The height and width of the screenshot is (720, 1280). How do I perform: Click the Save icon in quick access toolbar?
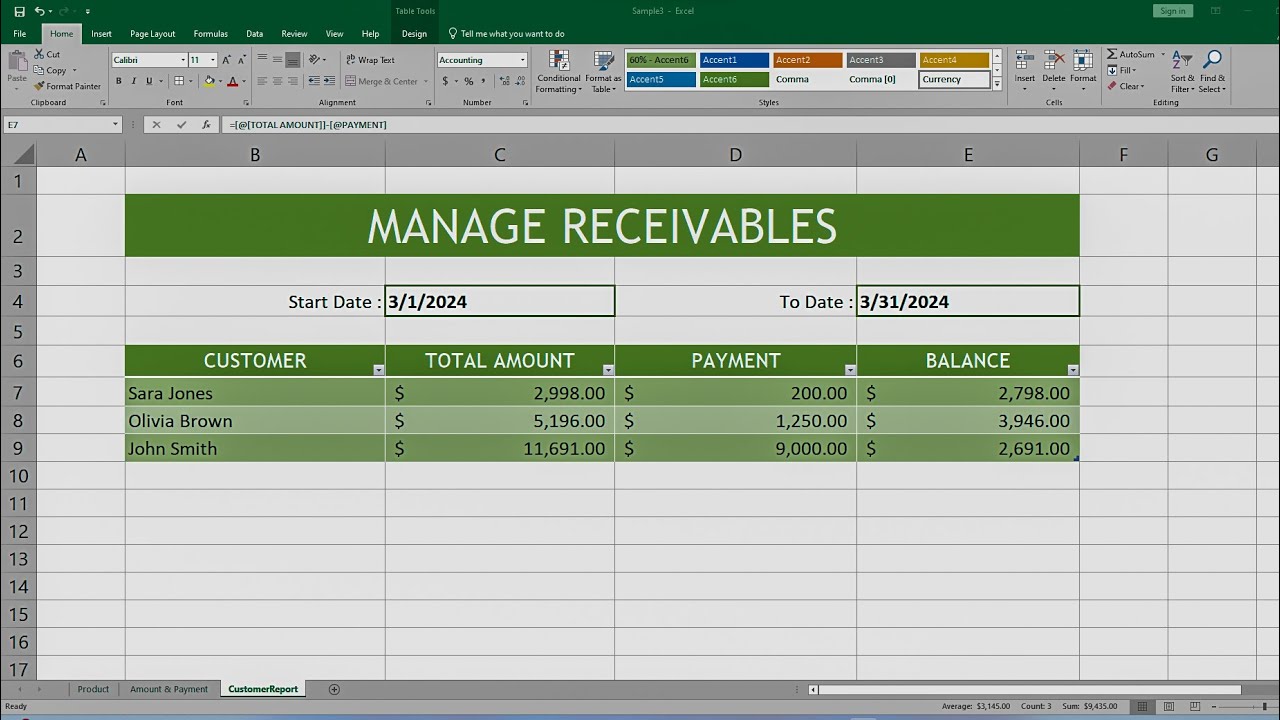point(19,11)
